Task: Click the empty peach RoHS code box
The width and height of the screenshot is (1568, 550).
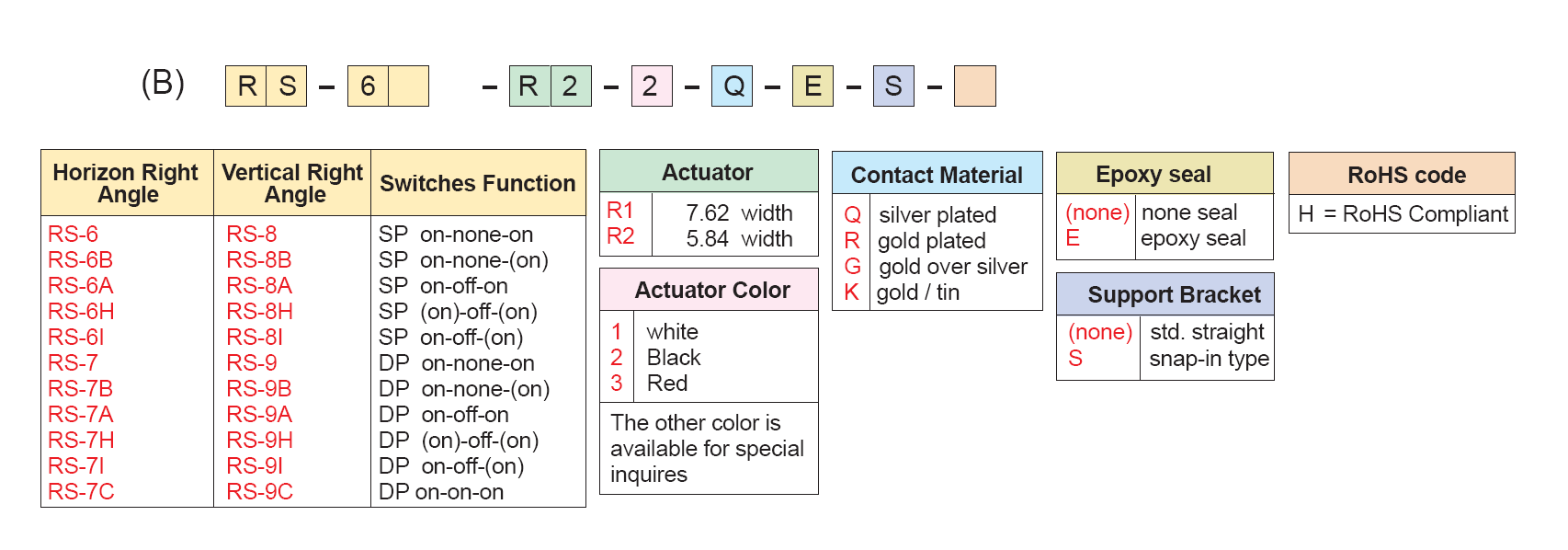Action: coord(974,86)
